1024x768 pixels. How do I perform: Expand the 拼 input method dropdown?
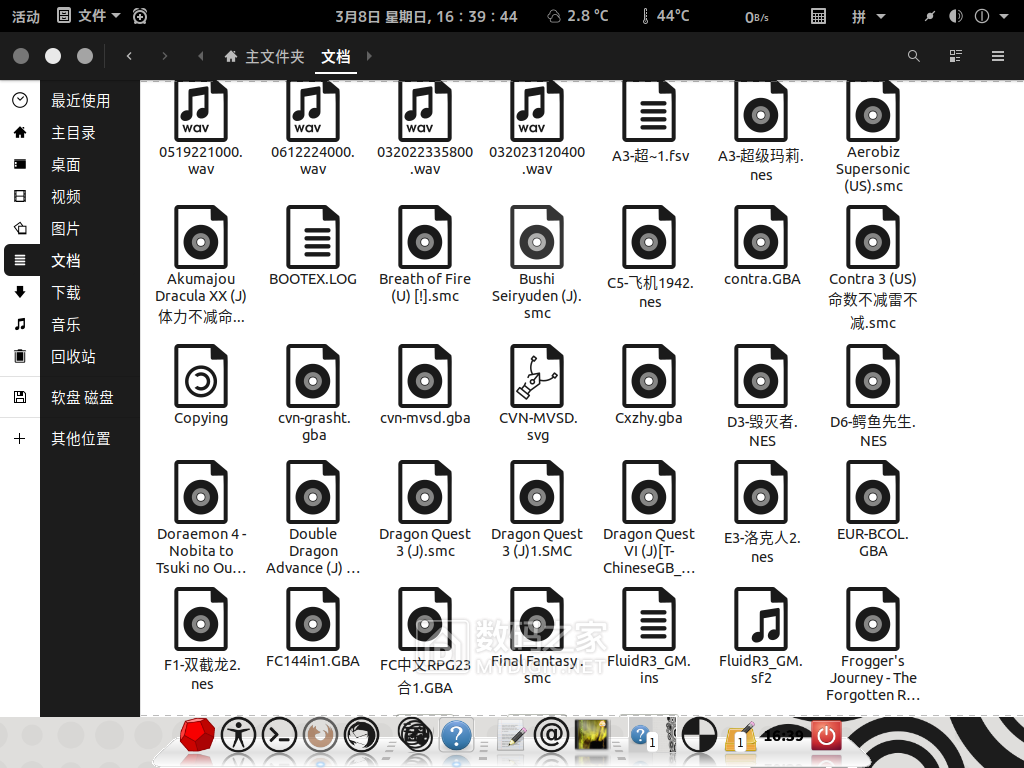coord(867,16)
